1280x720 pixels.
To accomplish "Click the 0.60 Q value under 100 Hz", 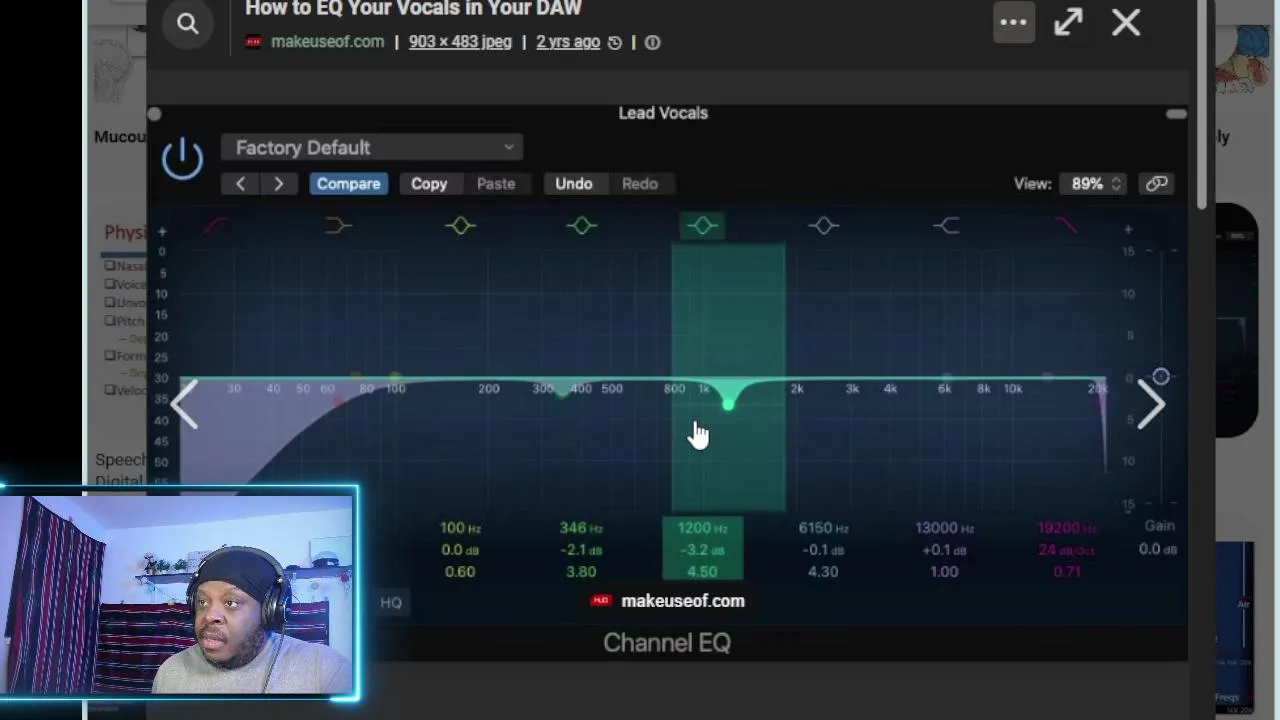I will point(460,572).
